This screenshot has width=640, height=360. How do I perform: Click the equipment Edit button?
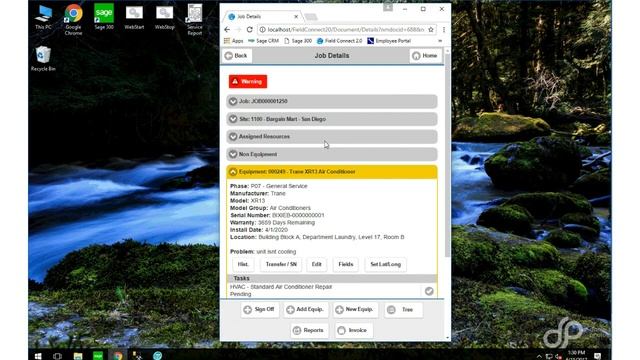(317, 264)
